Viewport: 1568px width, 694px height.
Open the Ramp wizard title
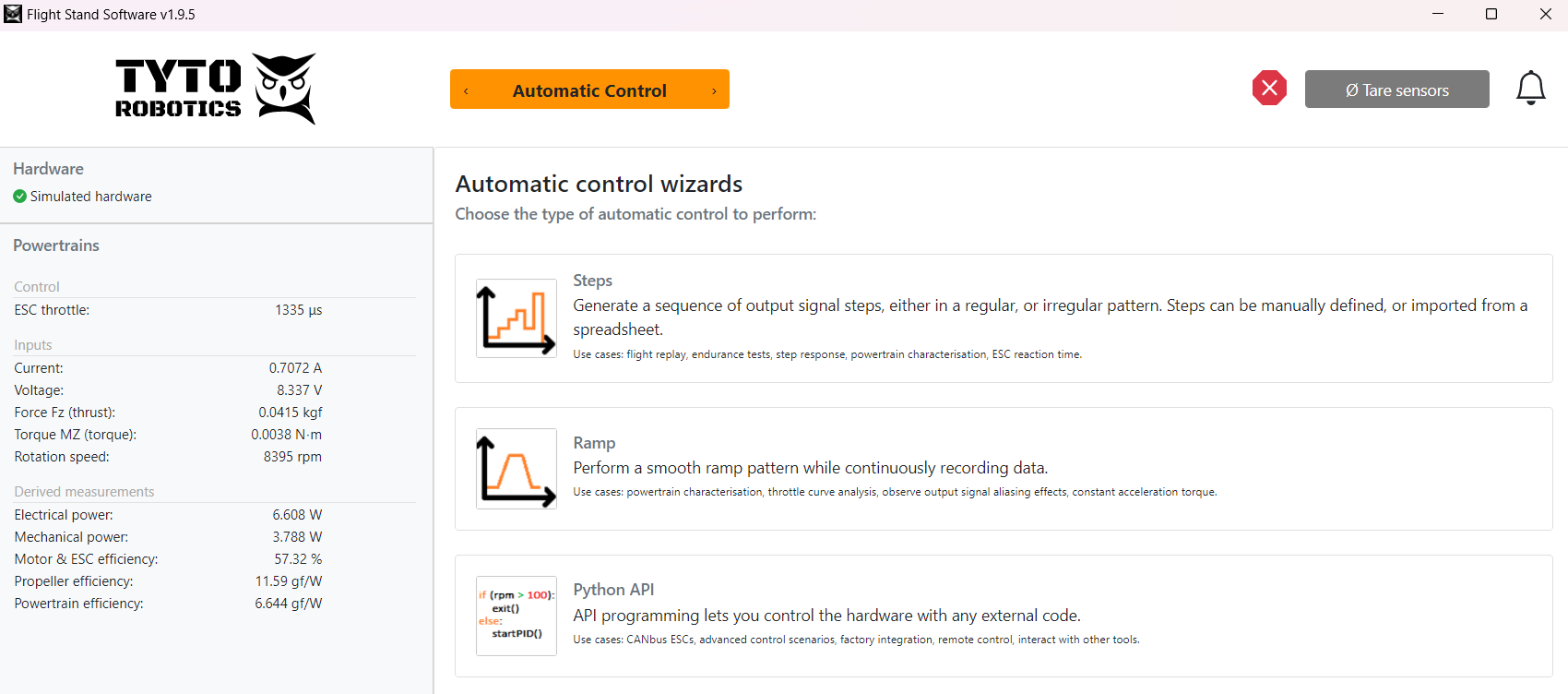[x=594, y=443]
